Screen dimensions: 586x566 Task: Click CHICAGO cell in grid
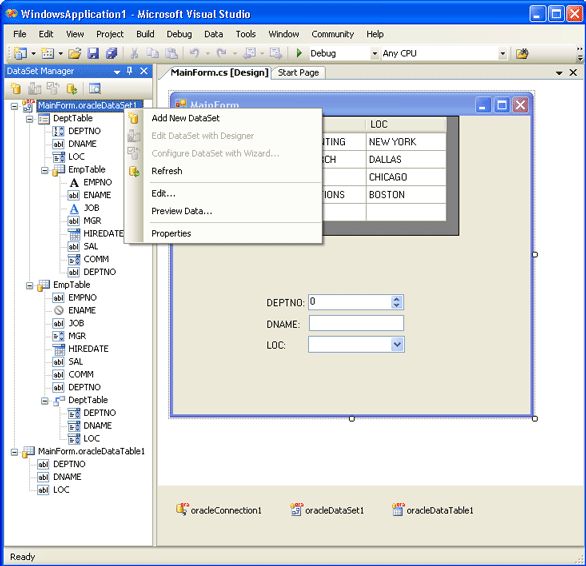pyautogui.click(x=406, y=177)
